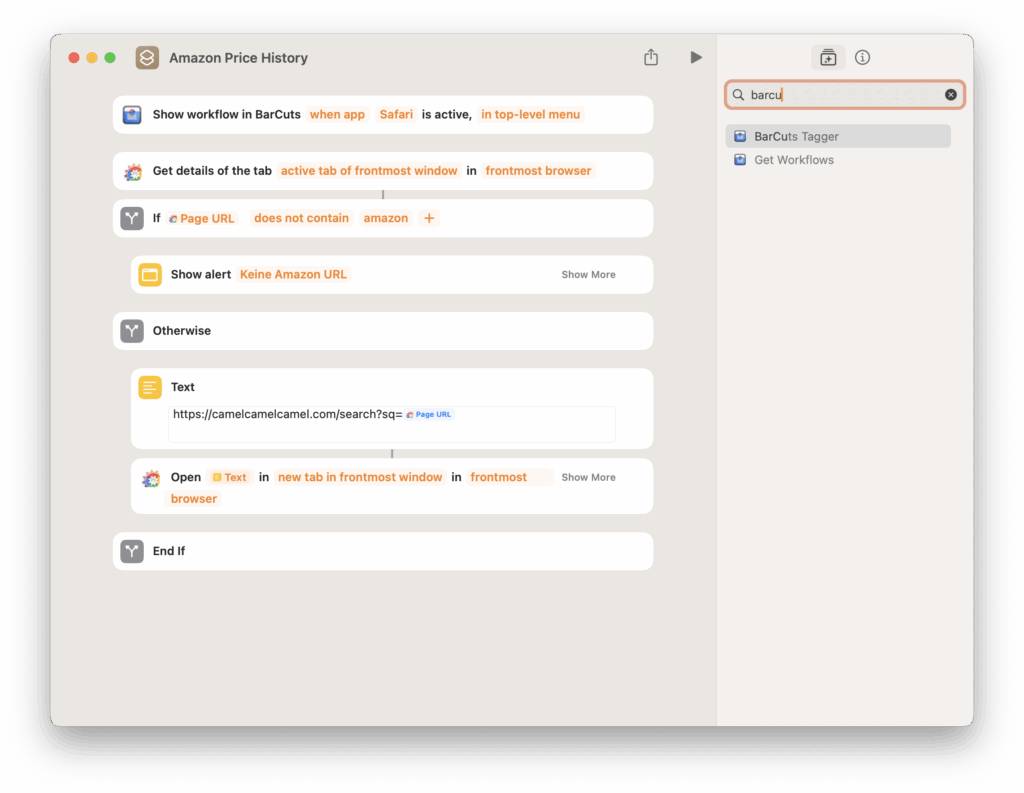Change 'new tab in frontmost window' parameter

click(x=360, y=477)
